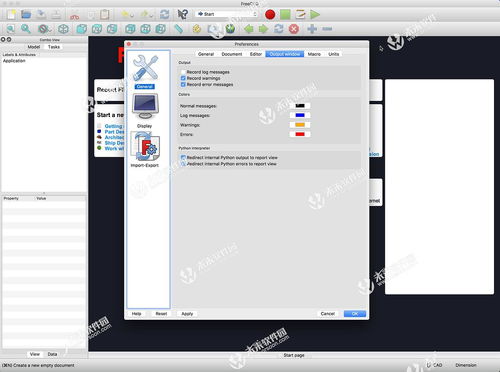The image size is (500, 372).
Task: Click the new document toolbar icon
Action: pos(11,14)
